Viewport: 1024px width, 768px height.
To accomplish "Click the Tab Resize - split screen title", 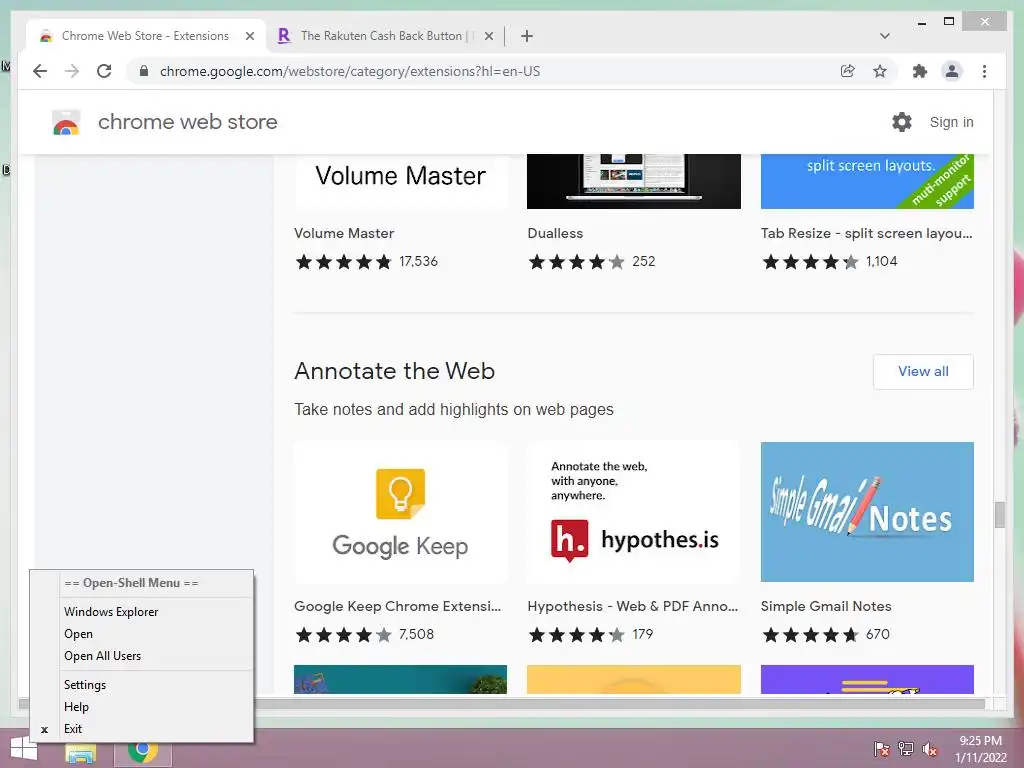I will point(867,233).
